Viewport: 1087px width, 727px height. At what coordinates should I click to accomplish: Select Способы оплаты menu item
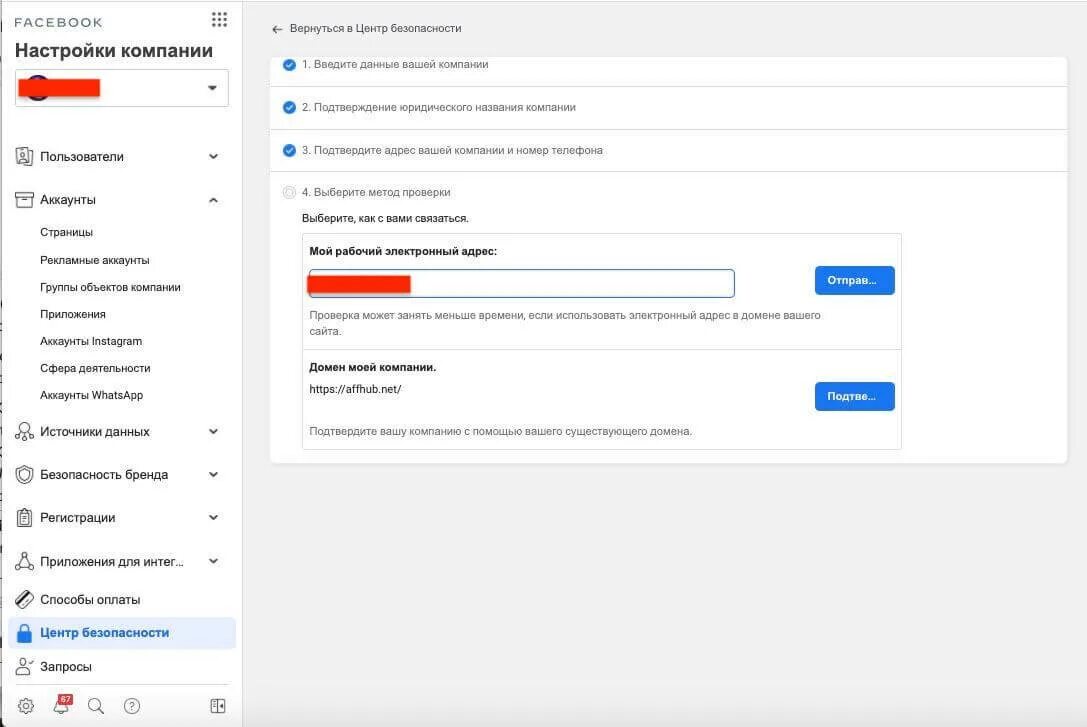click(x=122, y=599)
